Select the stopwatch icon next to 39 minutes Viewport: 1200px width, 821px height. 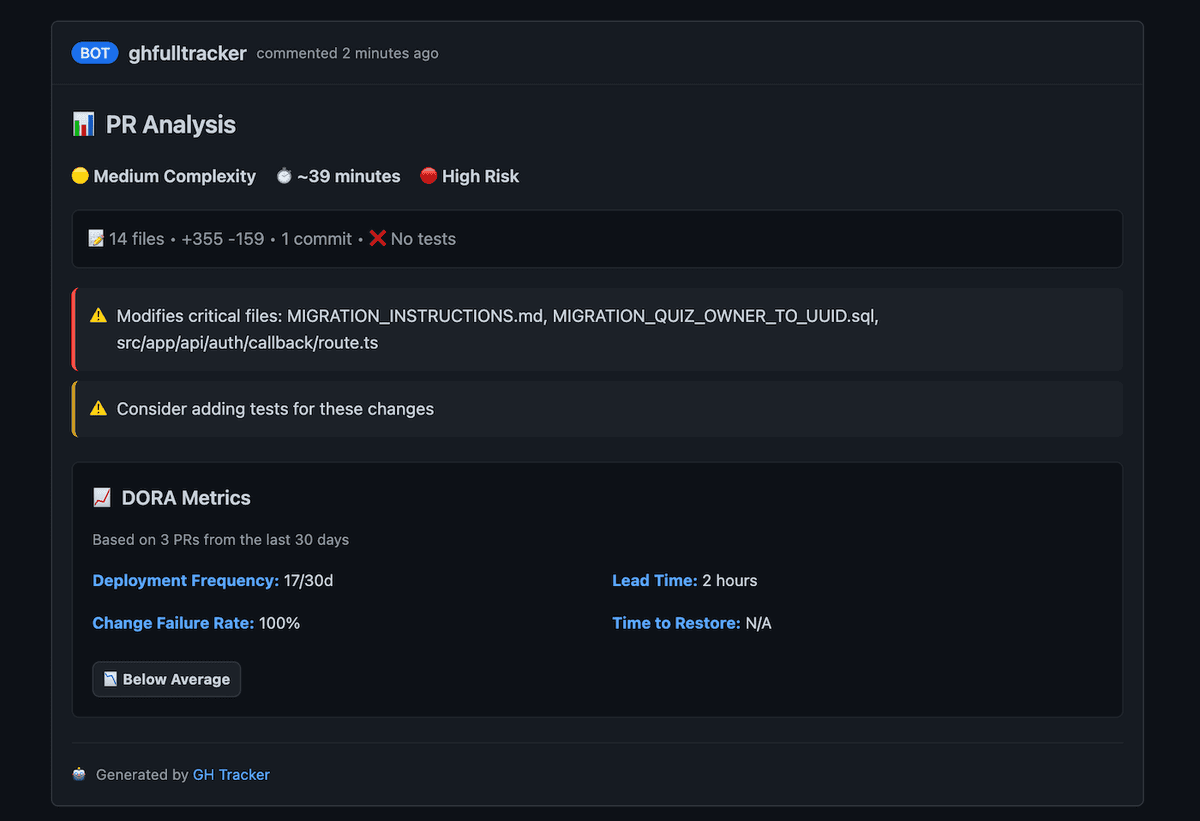283,176
